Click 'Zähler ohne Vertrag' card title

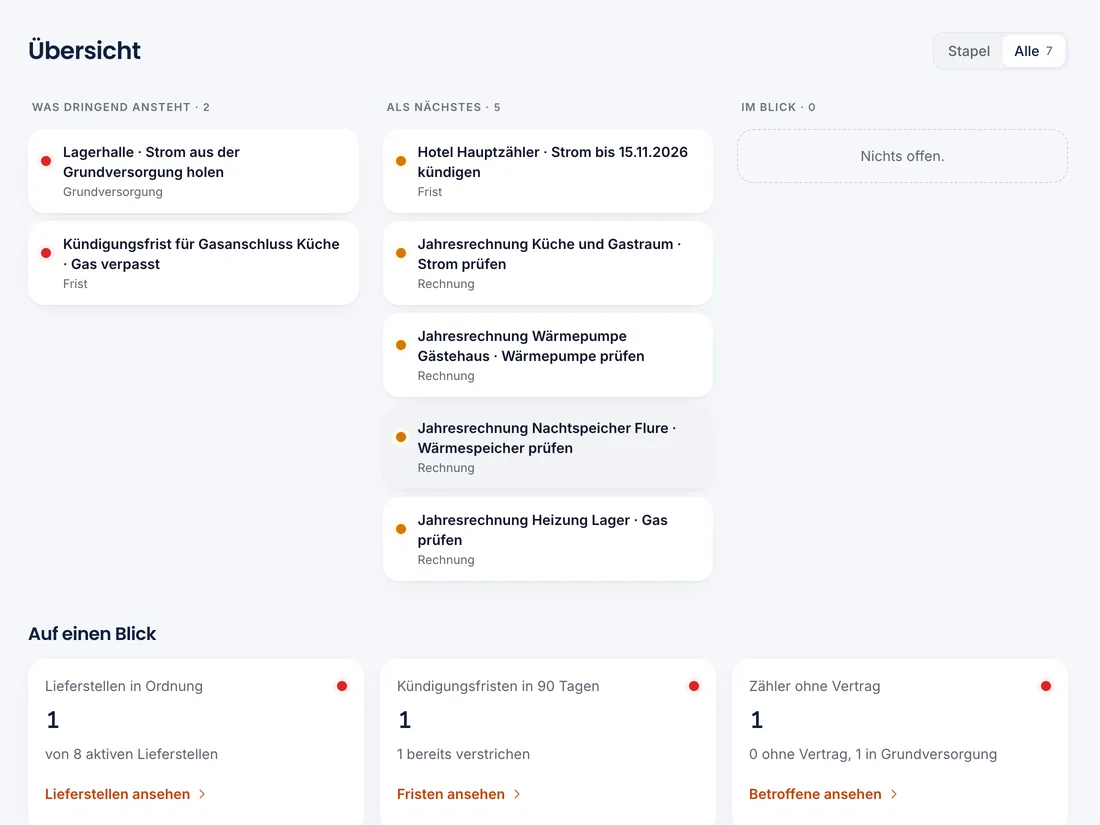pos(814,686)
